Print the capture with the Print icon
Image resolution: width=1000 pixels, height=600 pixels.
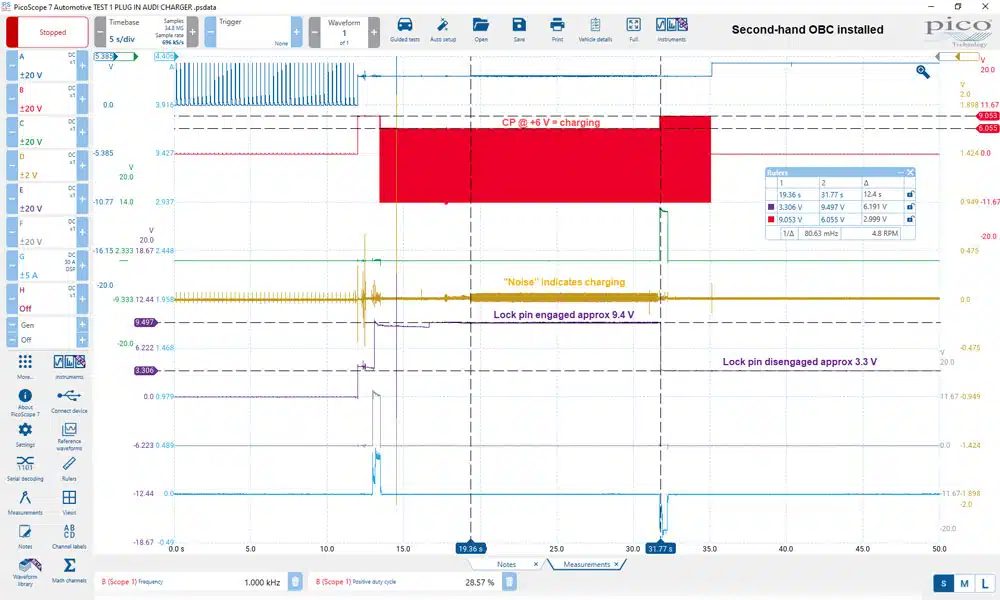click(x=557, y=30)
